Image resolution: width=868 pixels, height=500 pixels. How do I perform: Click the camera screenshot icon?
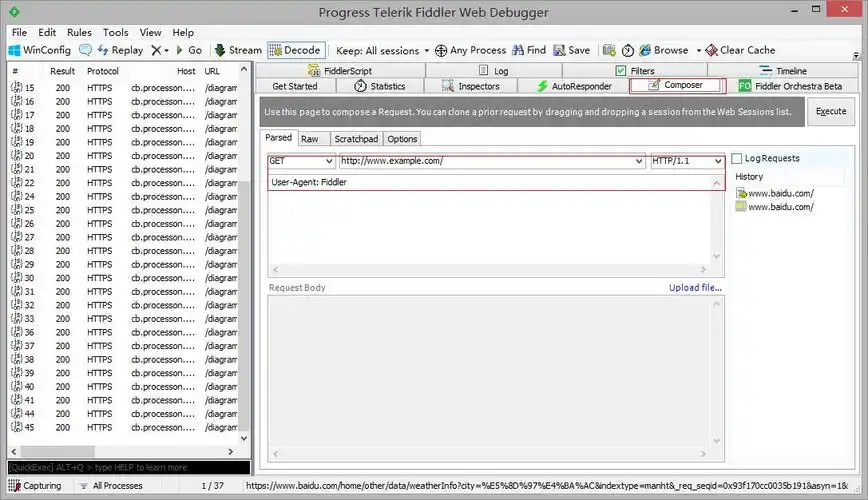pyautogui.click(x=609, y=50)
